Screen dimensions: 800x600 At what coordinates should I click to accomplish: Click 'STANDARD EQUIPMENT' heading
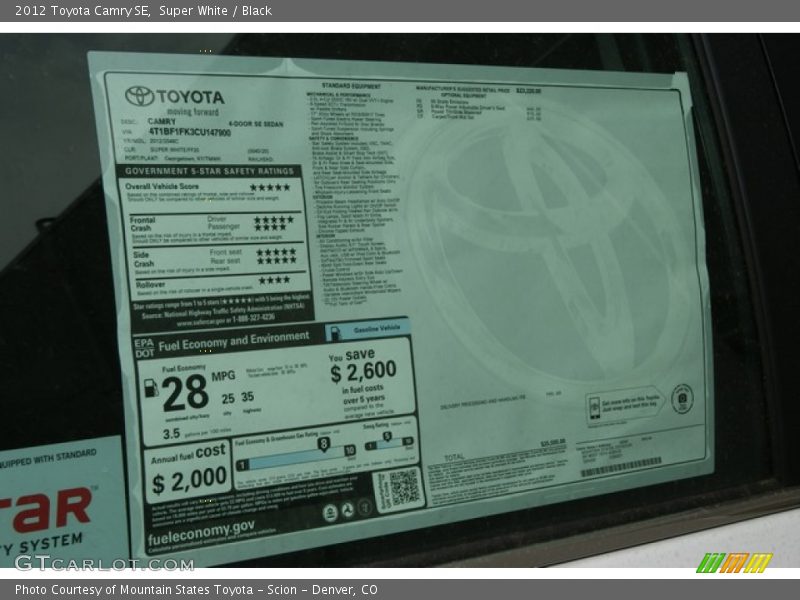(352, 86)
